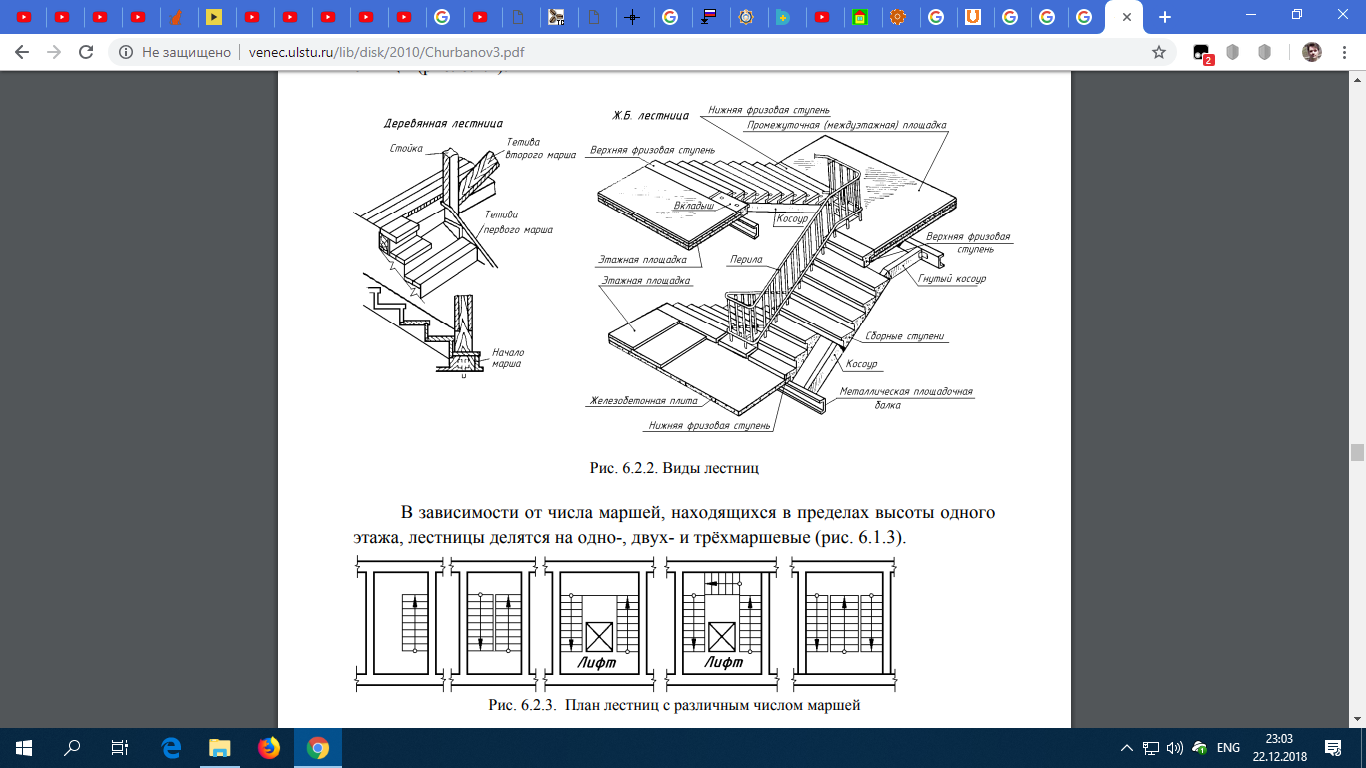The image size is (1366, 768).
Task: Open File Explorer from the taskbar
Action: pyautogui.click(x=219, y=747)
